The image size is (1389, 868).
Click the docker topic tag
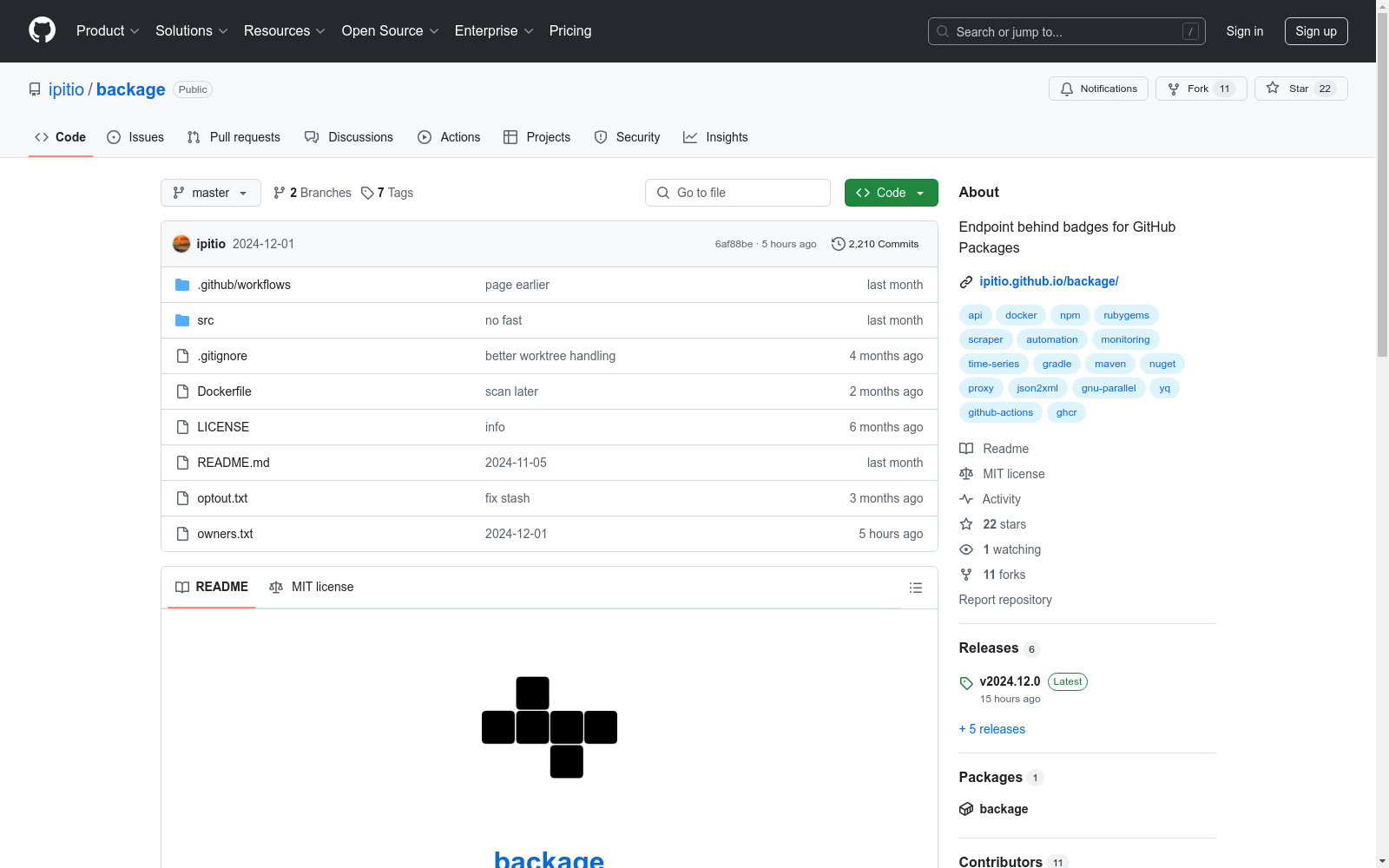[1021, 315]
